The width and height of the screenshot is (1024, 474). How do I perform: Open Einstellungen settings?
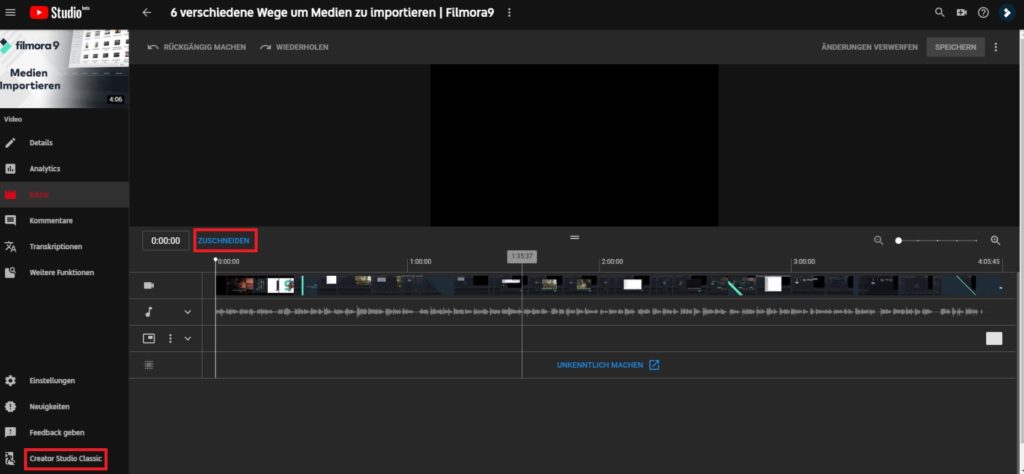64,381
